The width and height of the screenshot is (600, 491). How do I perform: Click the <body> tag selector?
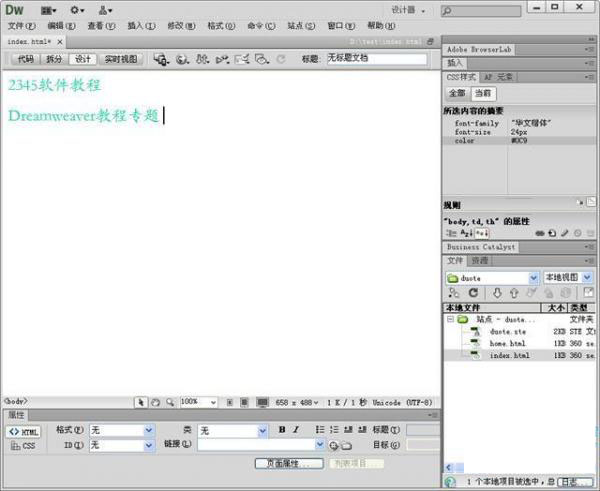coord(16,401)
